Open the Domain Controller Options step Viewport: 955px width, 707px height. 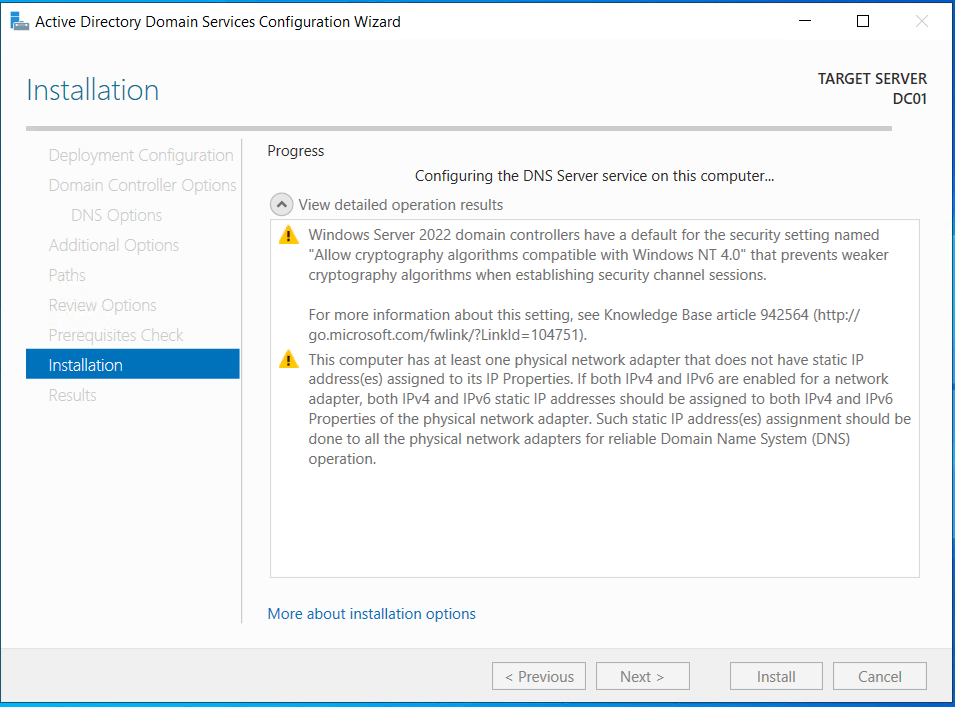(142, 185)
